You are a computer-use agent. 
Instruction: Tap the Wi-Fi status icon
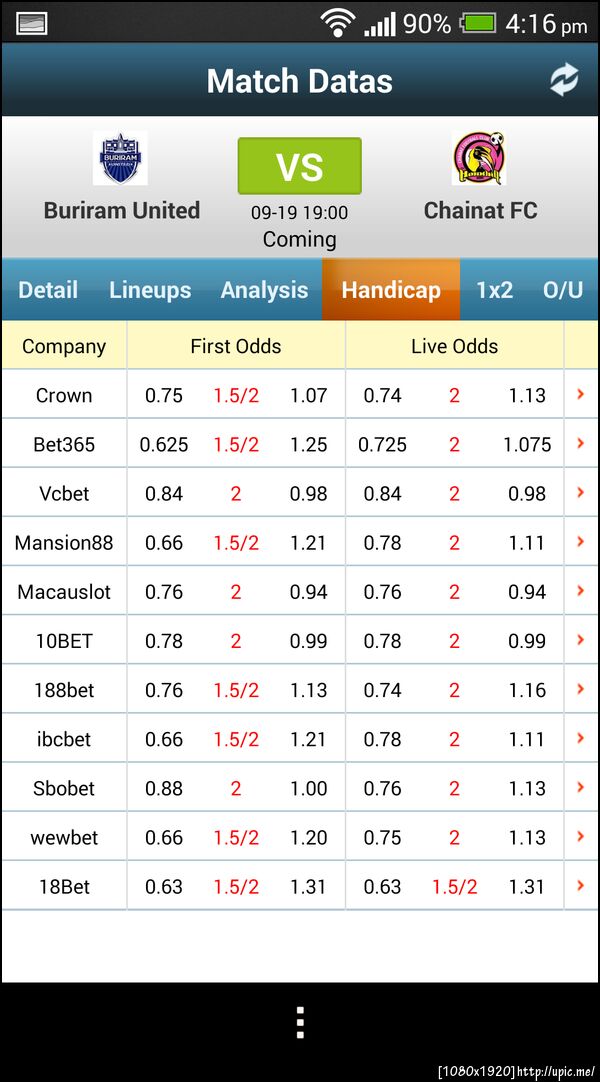338,22
